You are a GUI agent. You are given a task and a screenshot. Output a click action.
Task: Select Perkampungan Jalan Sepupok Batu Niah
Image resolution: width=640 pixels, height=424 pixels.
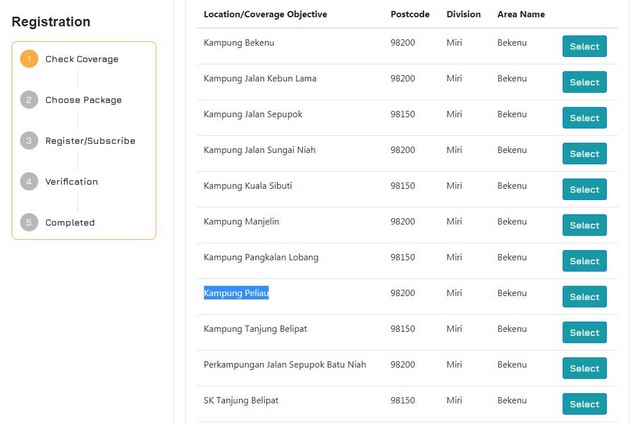pyautogui.click(x=584, y=368)
